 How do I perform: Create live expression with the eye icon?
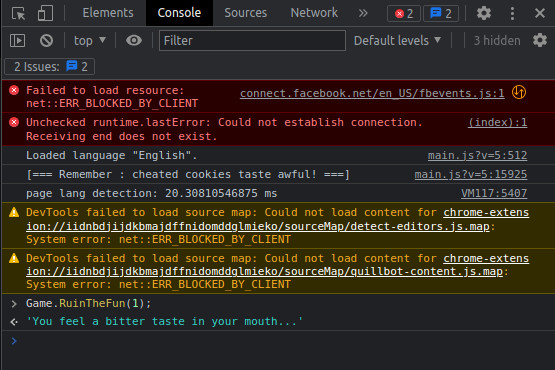(x=134, y=40)
